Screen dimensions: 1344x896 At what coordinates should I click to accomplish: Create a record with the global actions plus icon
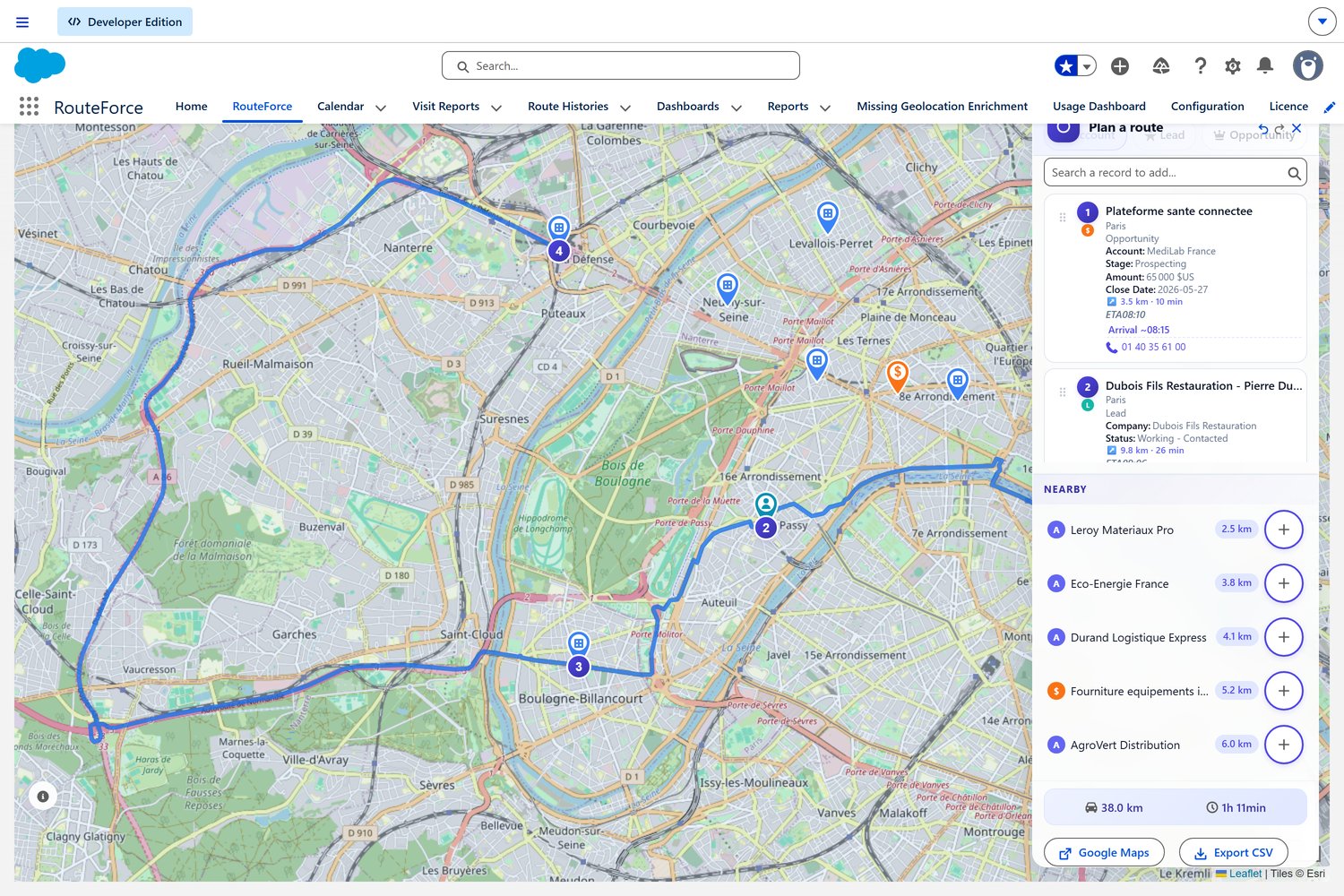pyautogui.click(x=1120, y=65)
